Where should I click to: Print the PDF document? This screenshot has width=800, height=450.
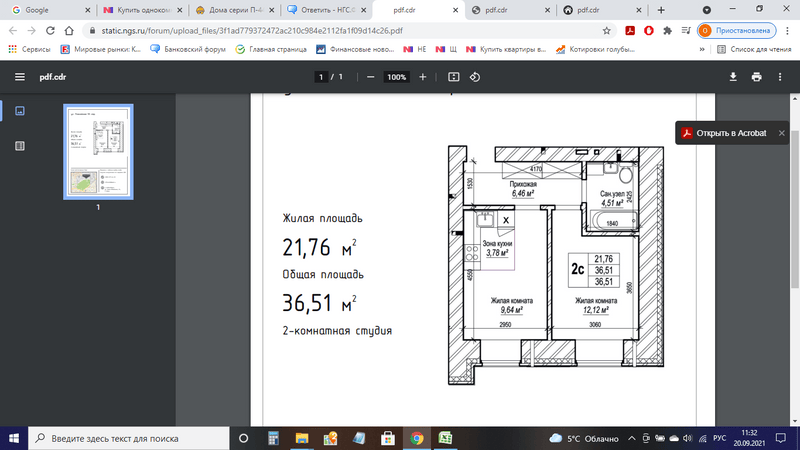[757, 77]
